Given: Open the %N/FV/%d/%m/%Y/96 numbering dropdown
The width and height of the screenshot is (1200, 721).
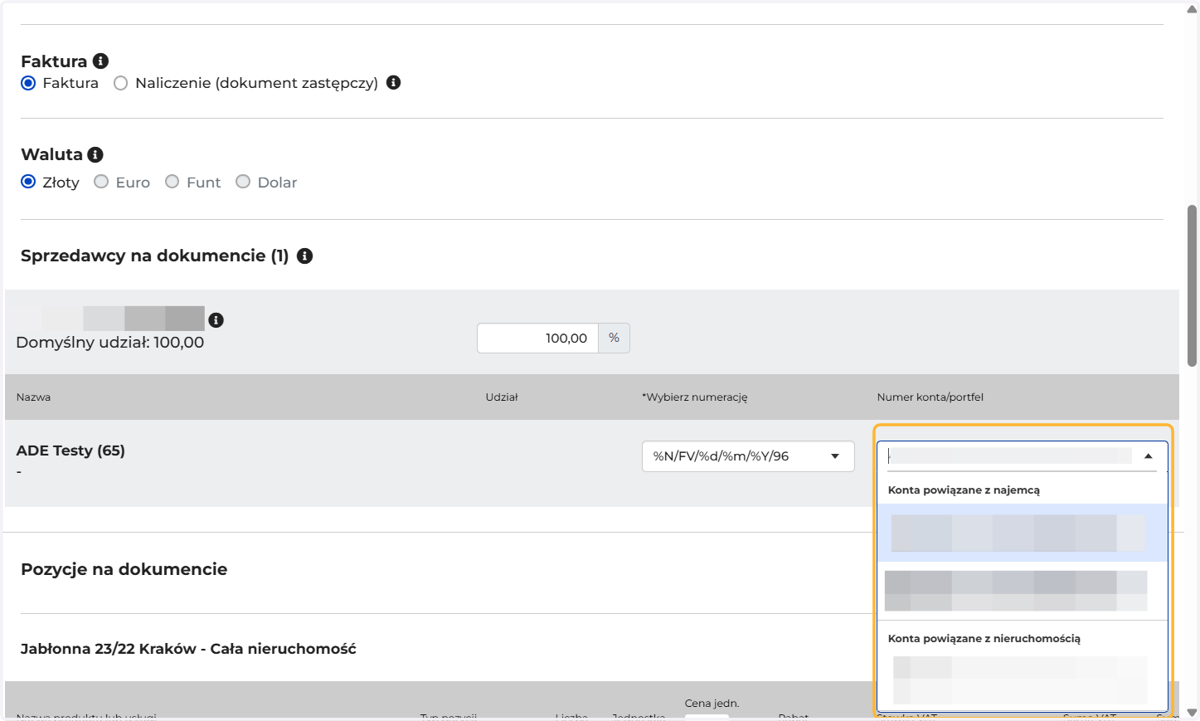Looking at the screenshot, I should (748, 456).
